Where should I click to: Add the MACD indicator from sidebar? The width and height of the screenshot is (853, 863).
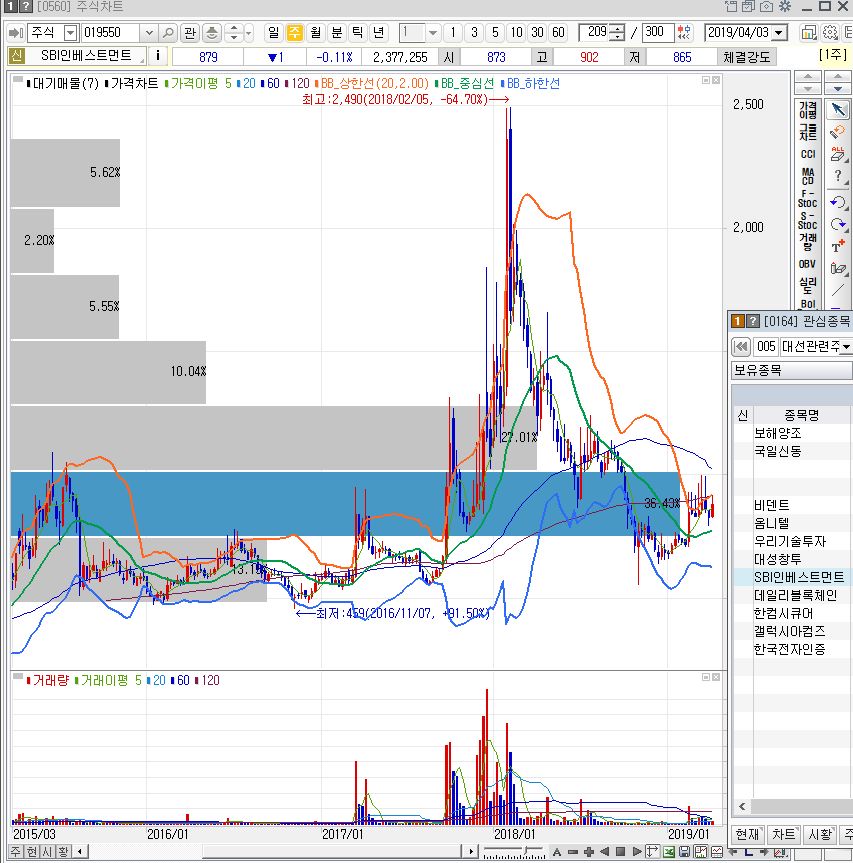[808, 176]
